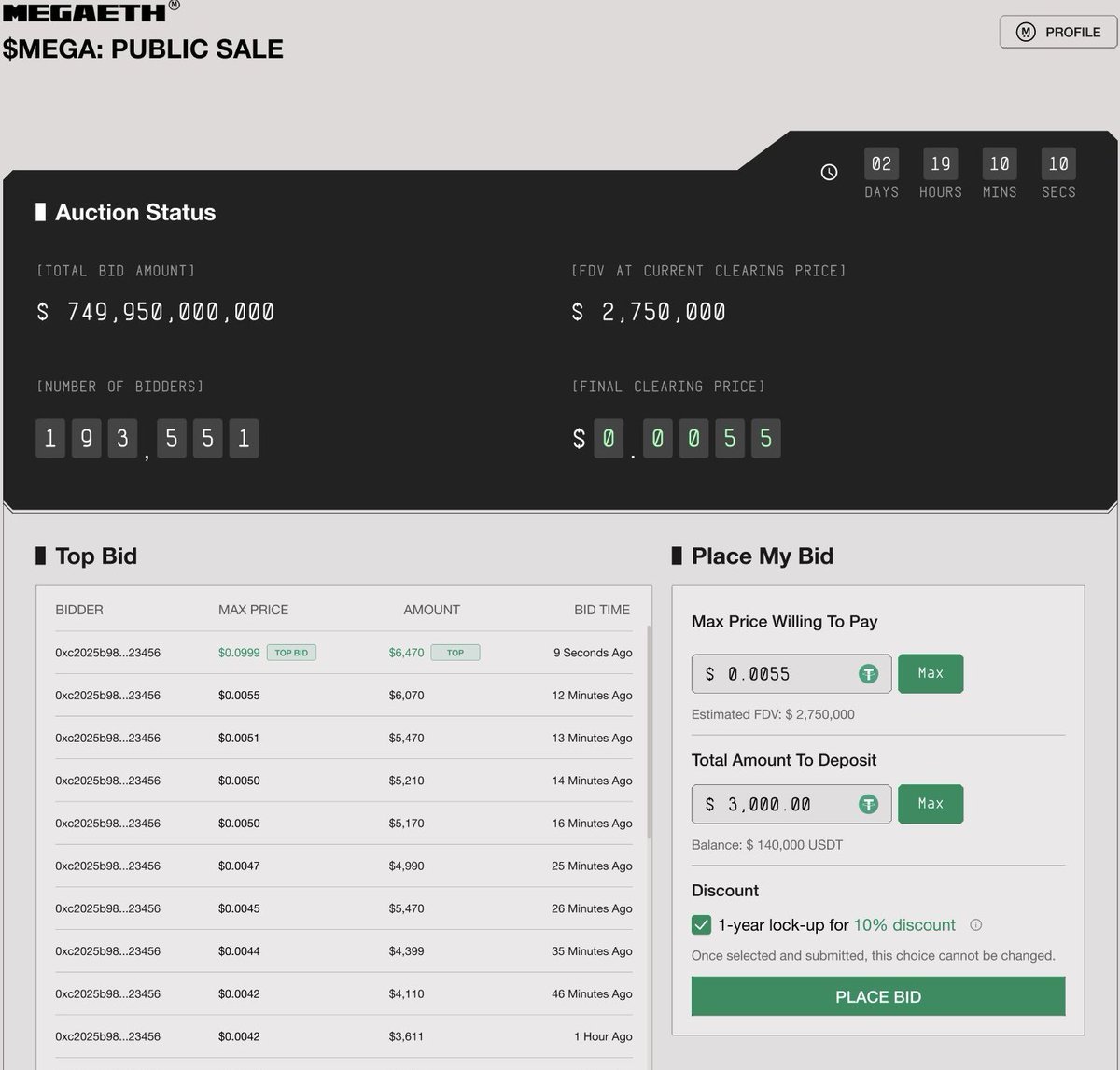Click the total bid amount value
The height and width of the screenshot is (1070, 1120).
click(x=156, y=312)
